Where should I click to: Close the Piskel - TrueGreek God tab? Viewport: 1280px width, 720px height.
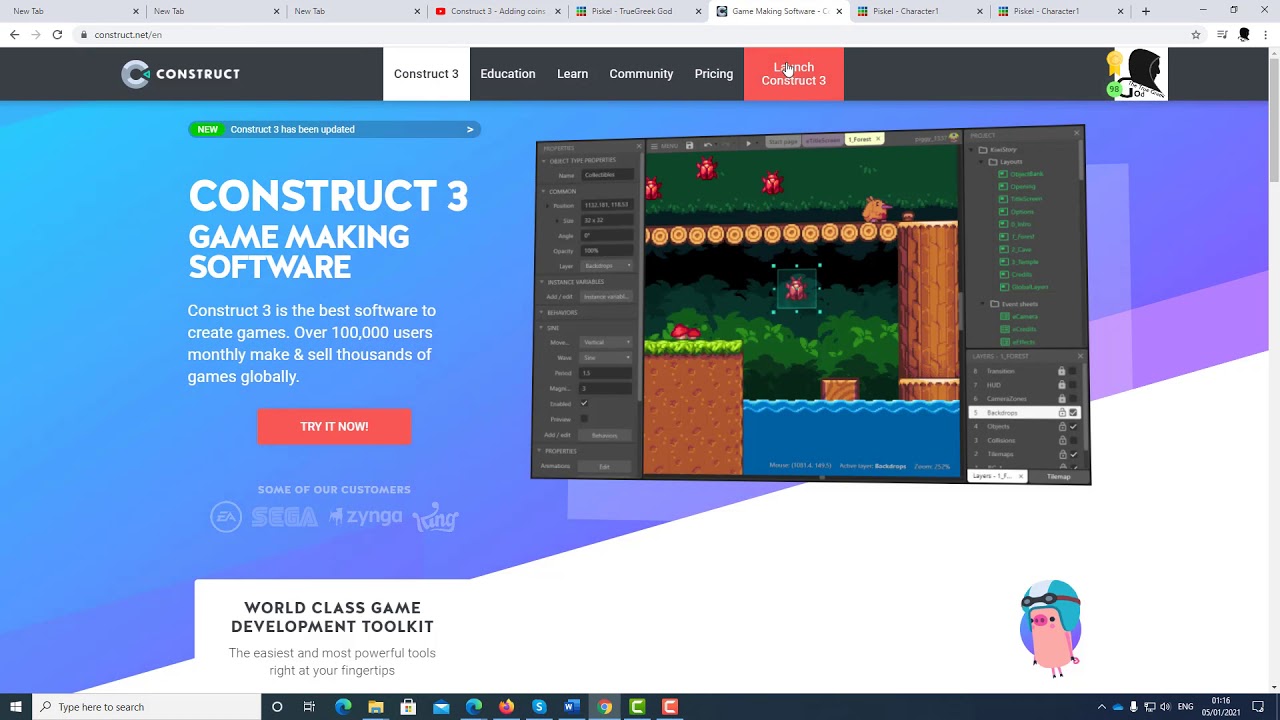(698, 11)
